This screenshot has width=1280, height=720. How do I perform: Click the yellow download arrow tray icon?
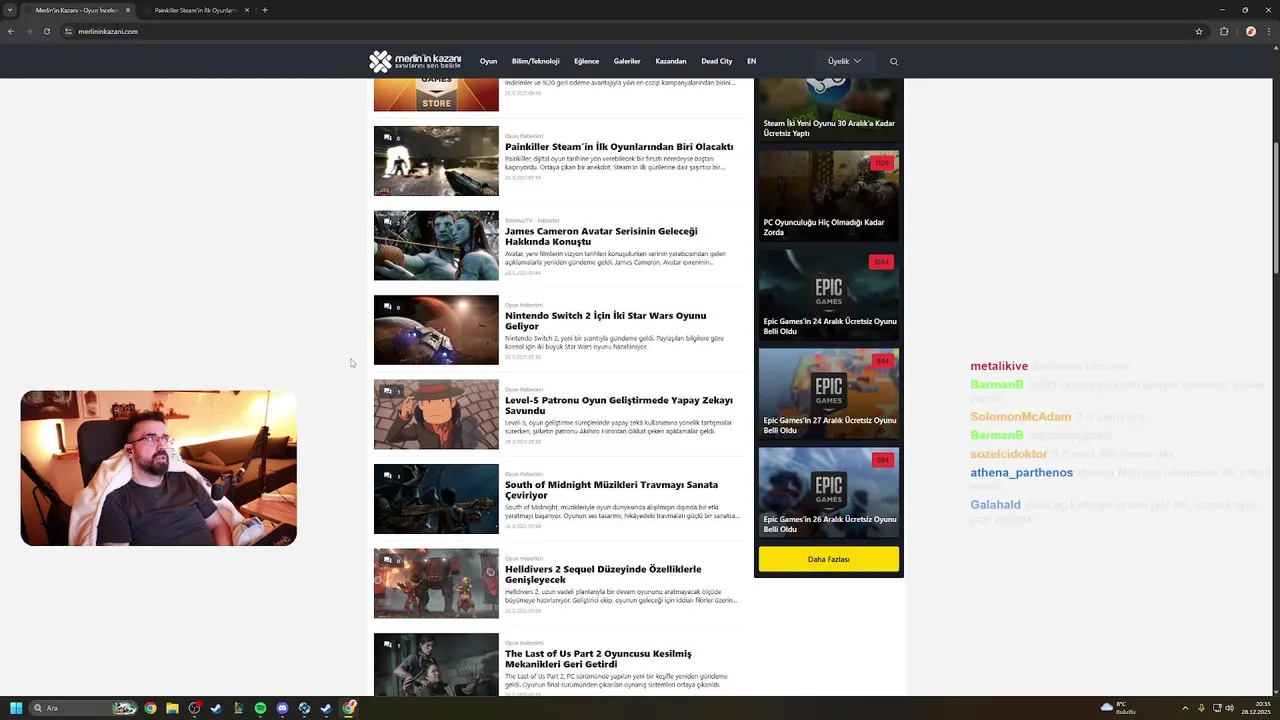[1201, 708]
